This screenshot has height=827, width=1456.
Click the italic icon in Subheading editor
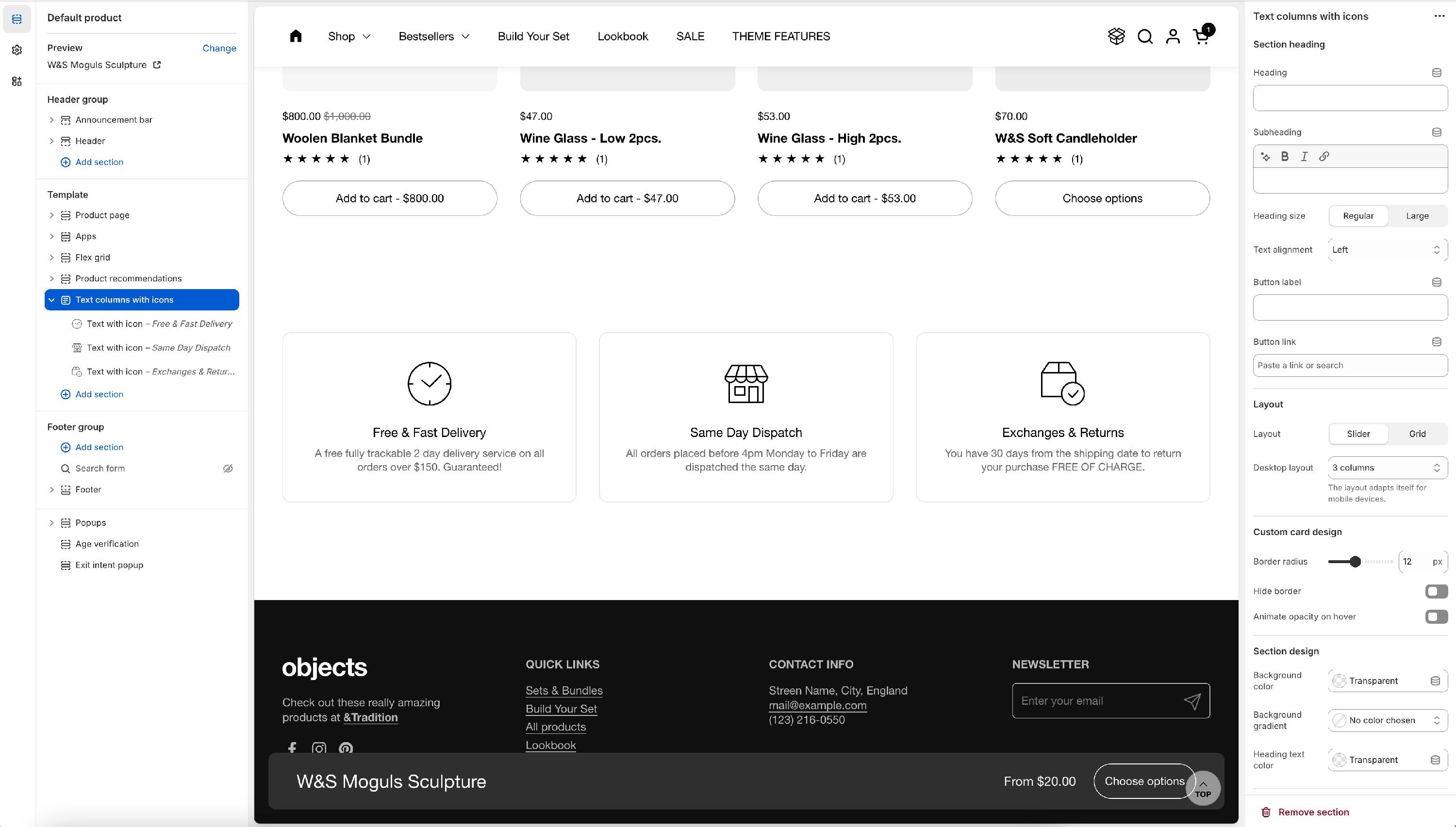[1304, 156]
